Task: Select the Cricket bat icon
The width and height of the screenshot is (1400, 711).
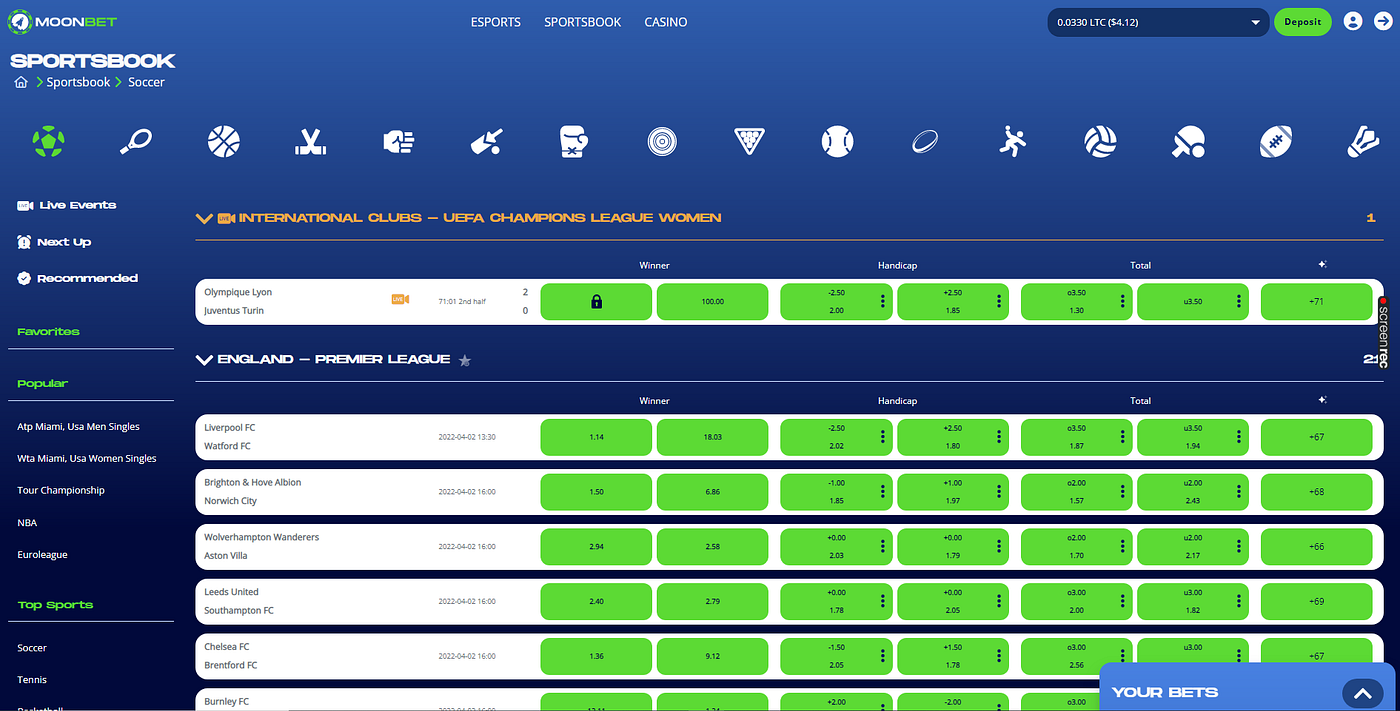Action: [x=486, y=141]
